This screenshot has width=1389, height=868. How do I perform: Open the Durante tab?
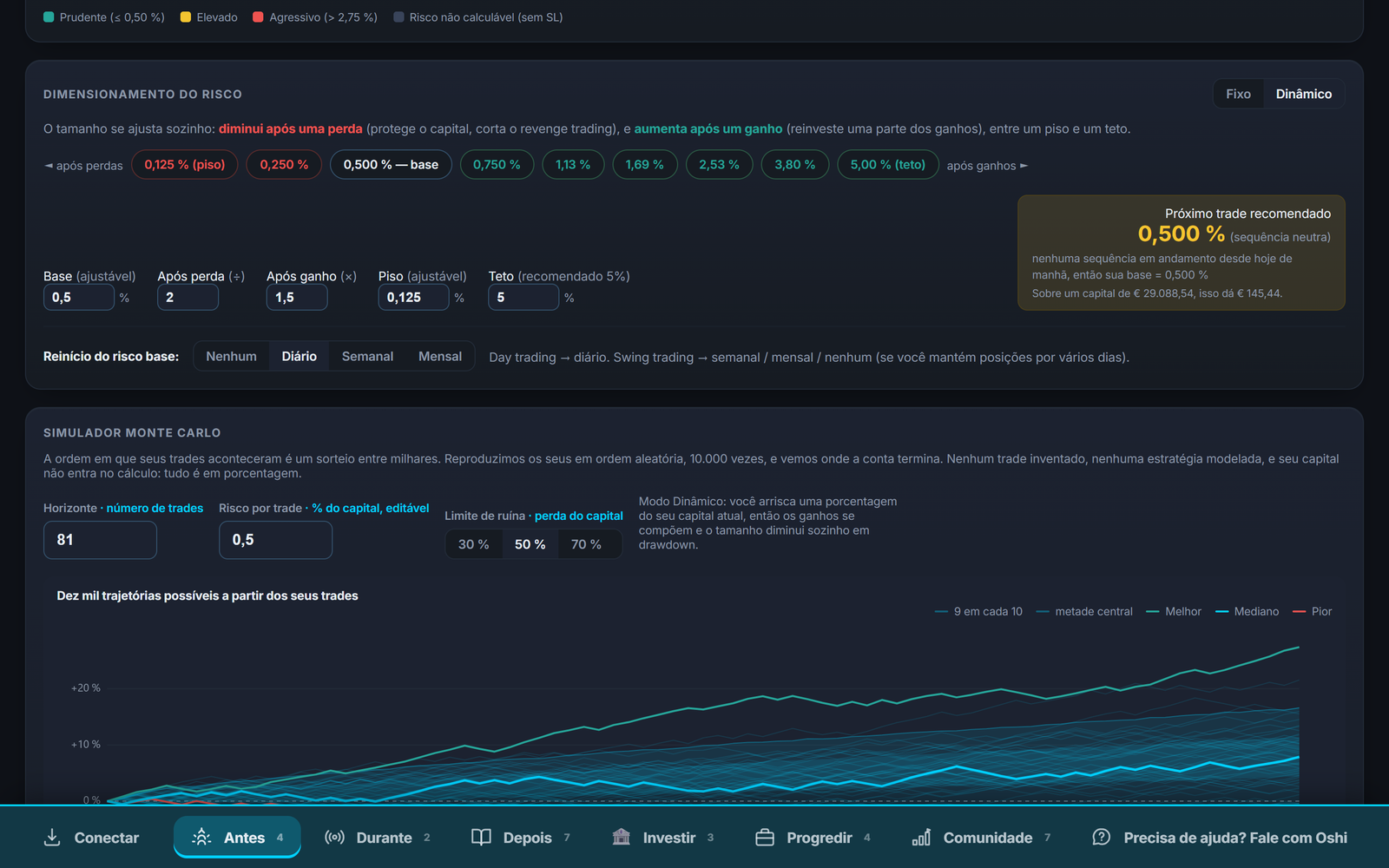point(378,838)
